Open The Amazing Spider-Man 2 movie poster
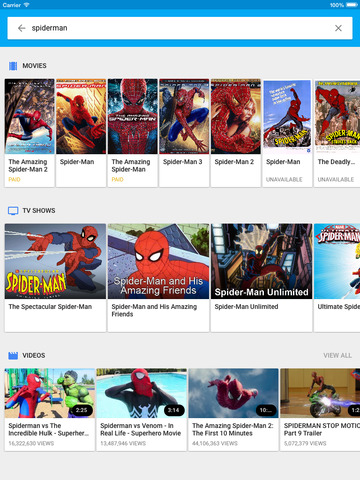 pos(29,116)
